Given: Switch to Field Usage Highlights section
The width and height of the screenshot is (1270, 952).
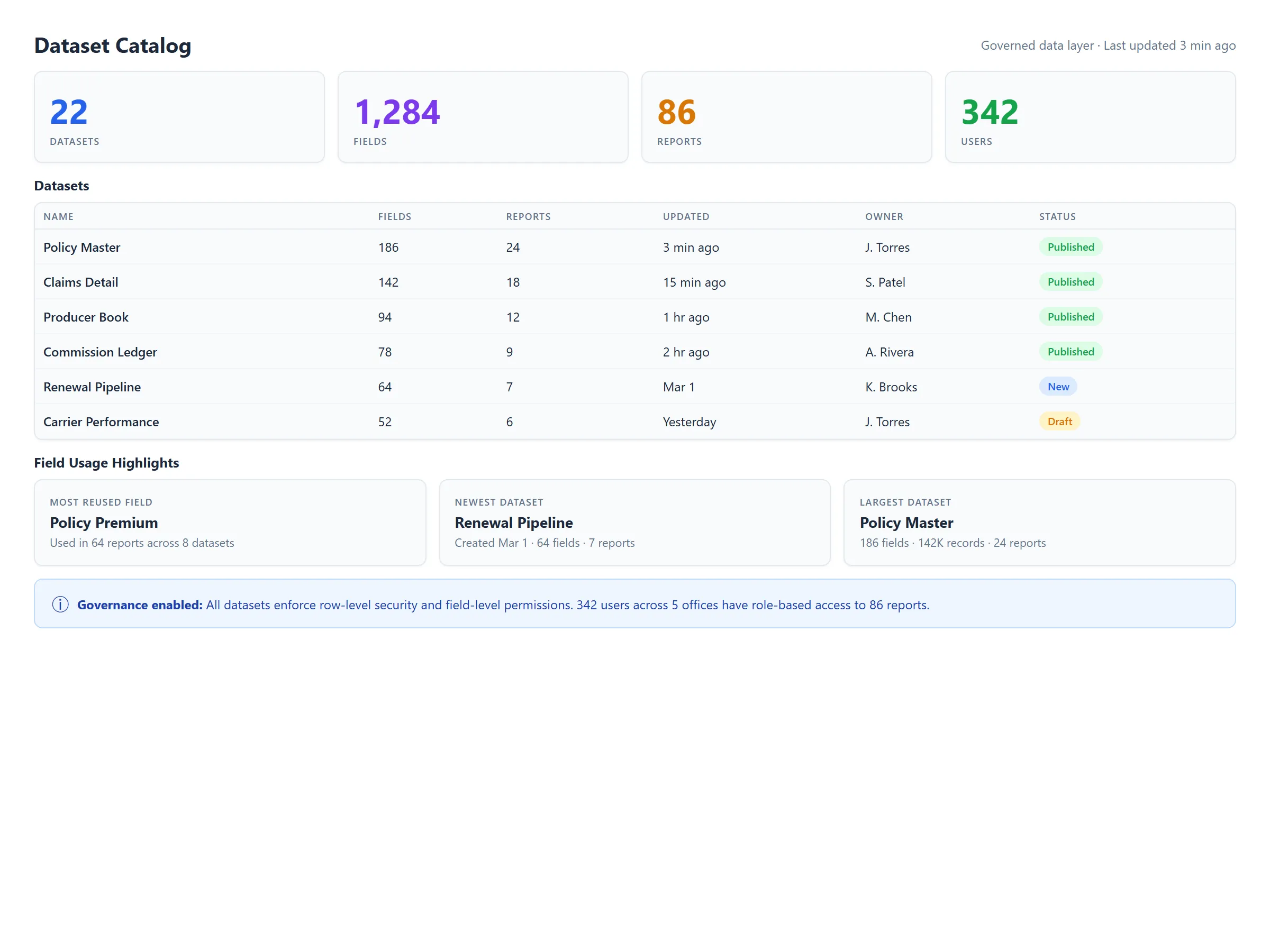Looking at the screenshot, I should pos(106,463).
